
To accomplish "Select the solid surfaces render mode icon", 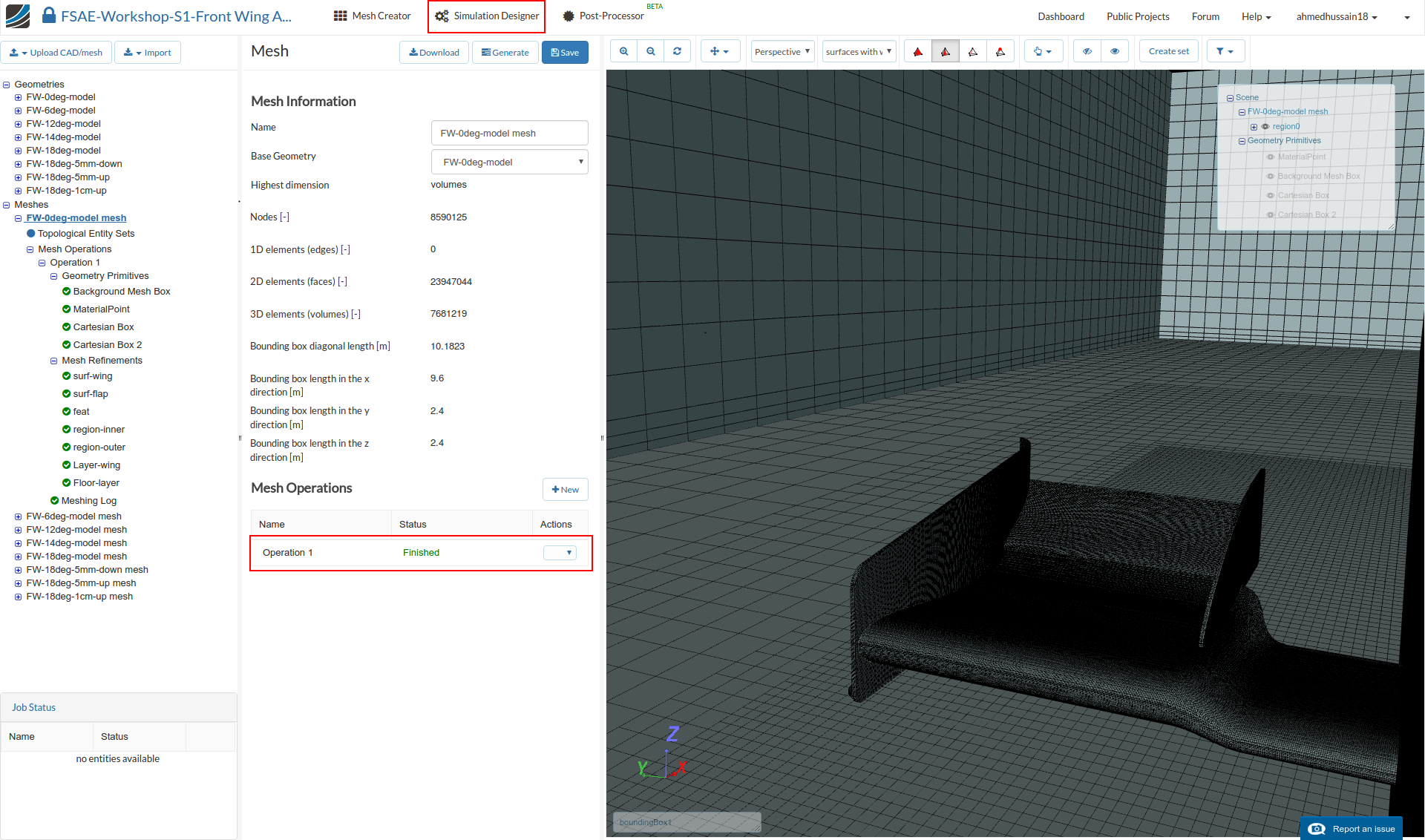I will 918,51.
